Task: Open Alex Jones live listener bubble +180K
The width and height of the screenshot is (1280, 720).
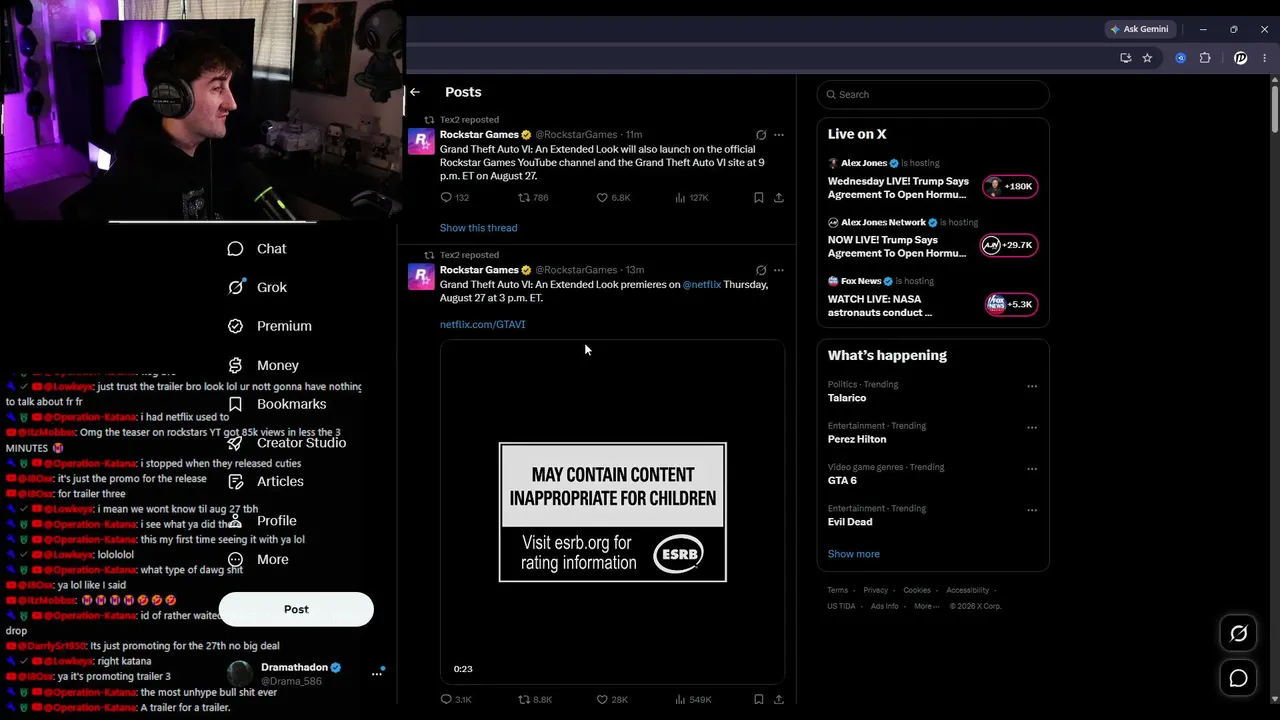Action: click(x=1010, y=187)
